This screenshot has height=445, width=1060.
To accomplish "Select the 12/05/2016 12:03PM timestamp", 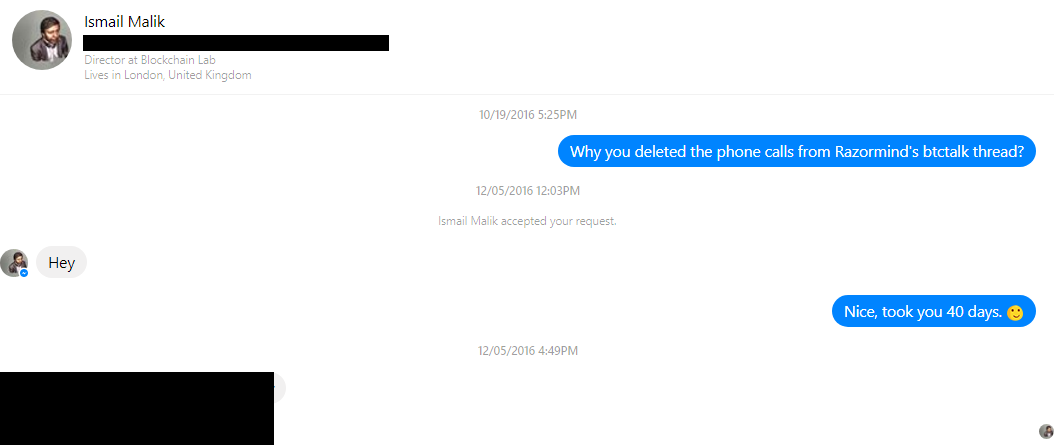I will click(528, 191).
